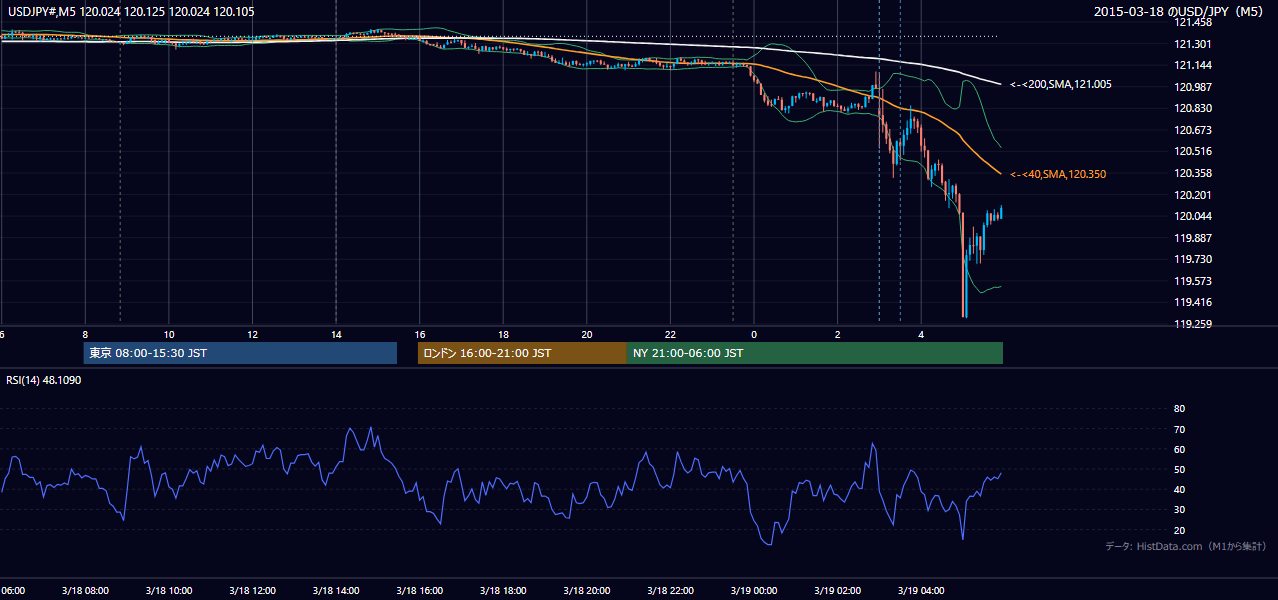1278x600 pixels.
Task: Click hour 14 on the price chart axis
Action: 336,335
